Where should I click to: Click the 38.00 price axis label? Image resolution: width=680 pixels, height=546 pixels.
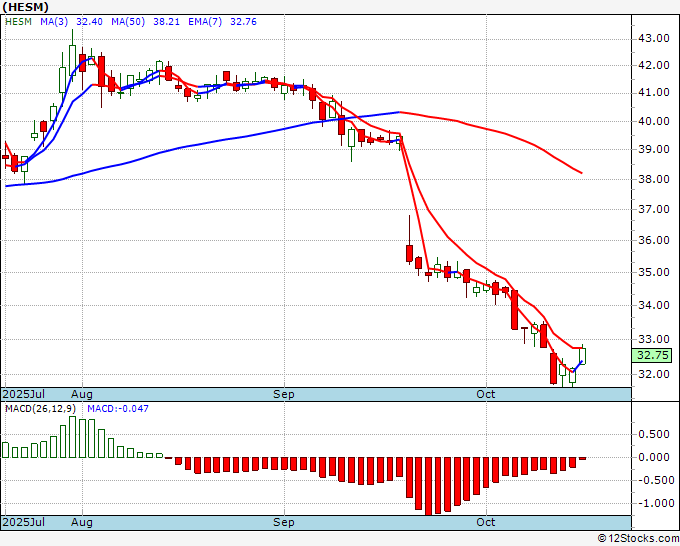(654, 179)
